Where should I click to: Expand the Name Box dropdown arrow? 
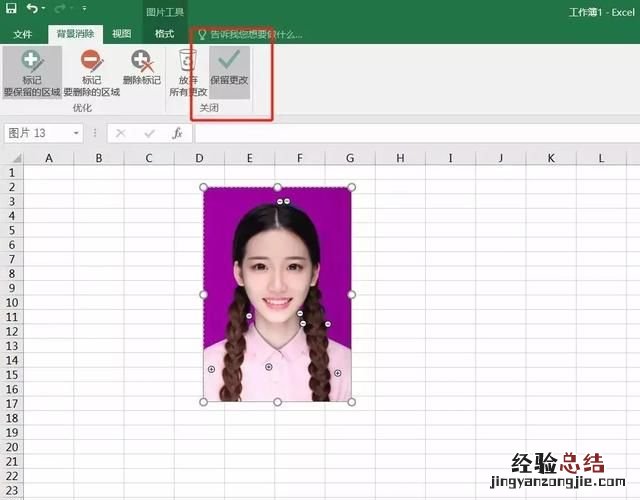tap(76, 133)
